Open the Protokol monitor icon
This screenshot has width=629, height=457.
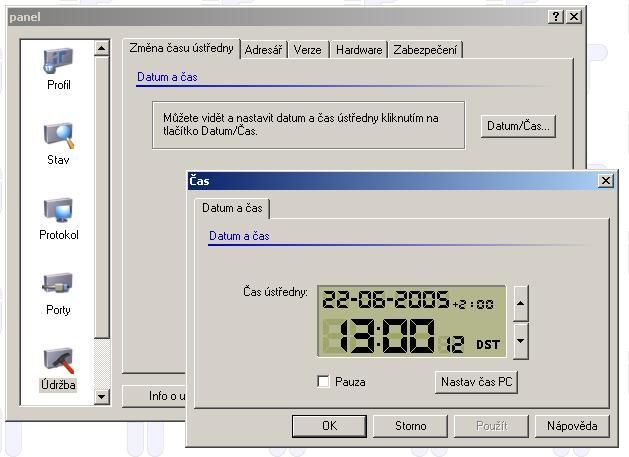click(x=58, y=211)
